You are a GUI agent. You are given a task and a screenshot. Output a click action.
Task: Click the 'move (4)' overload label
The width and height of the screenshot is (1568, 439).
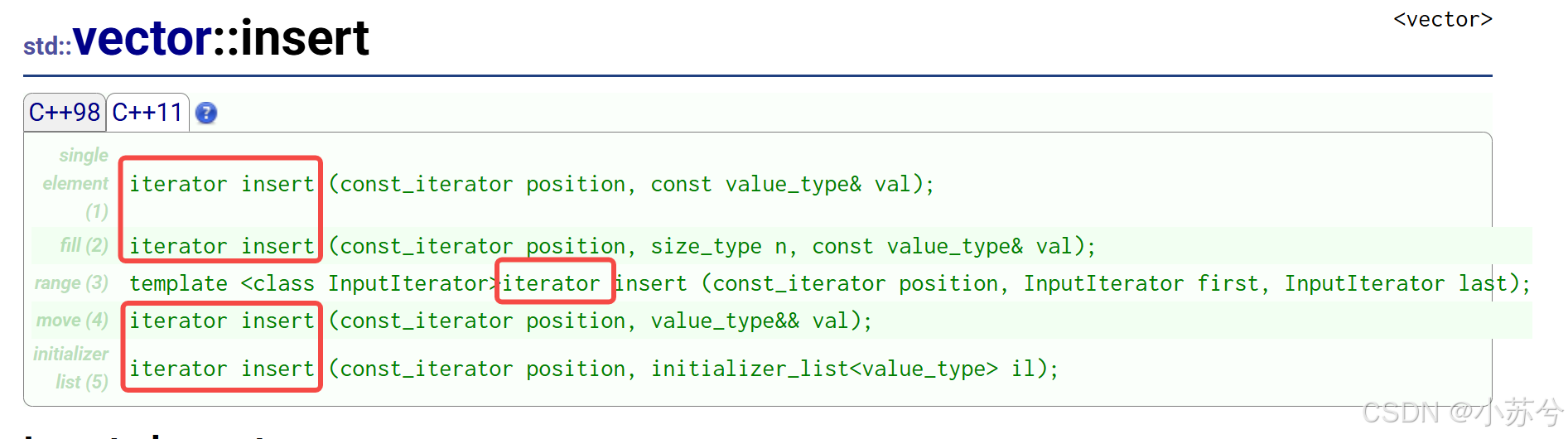[x=73, y=321]
